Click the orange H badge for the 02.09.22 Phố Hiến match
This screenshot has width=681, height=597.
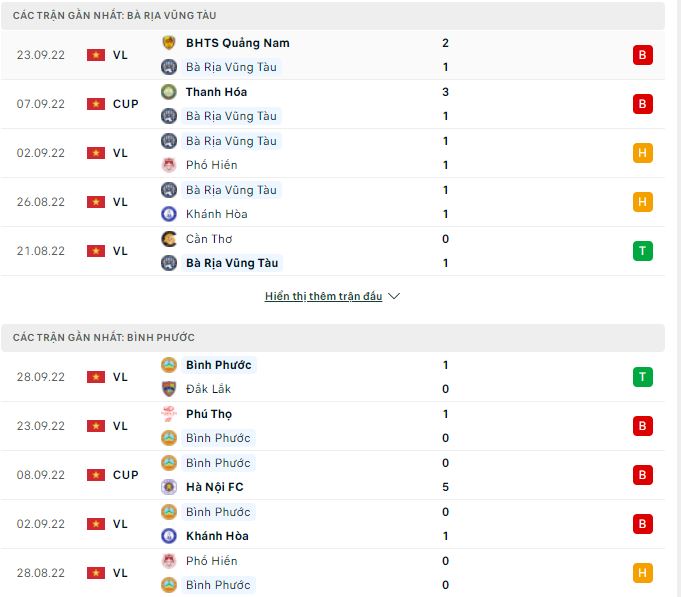click(642, 153)
